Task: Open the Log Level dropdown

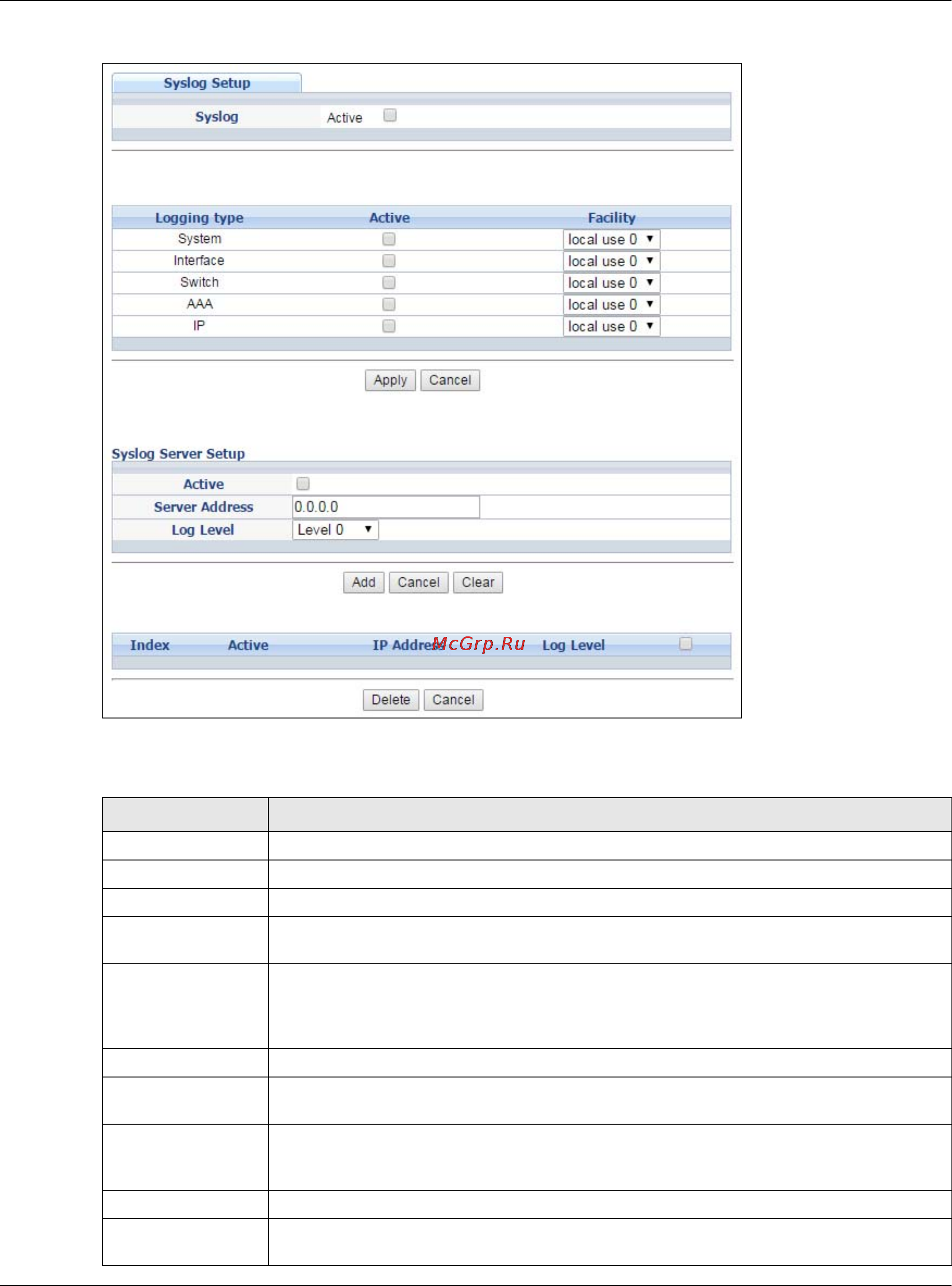Action: pyautogui.click(x=335, y=530)
